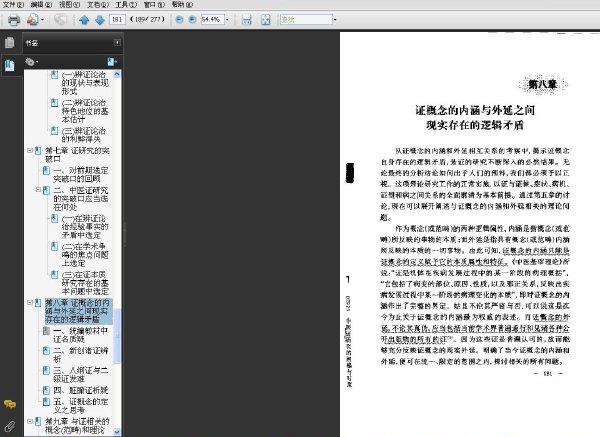Image resolution: width=600 pixels, height=437 pixels.
Task: Select bookmark (一)辨证论治的现状与表现形式
Action: tap(85, 83)
